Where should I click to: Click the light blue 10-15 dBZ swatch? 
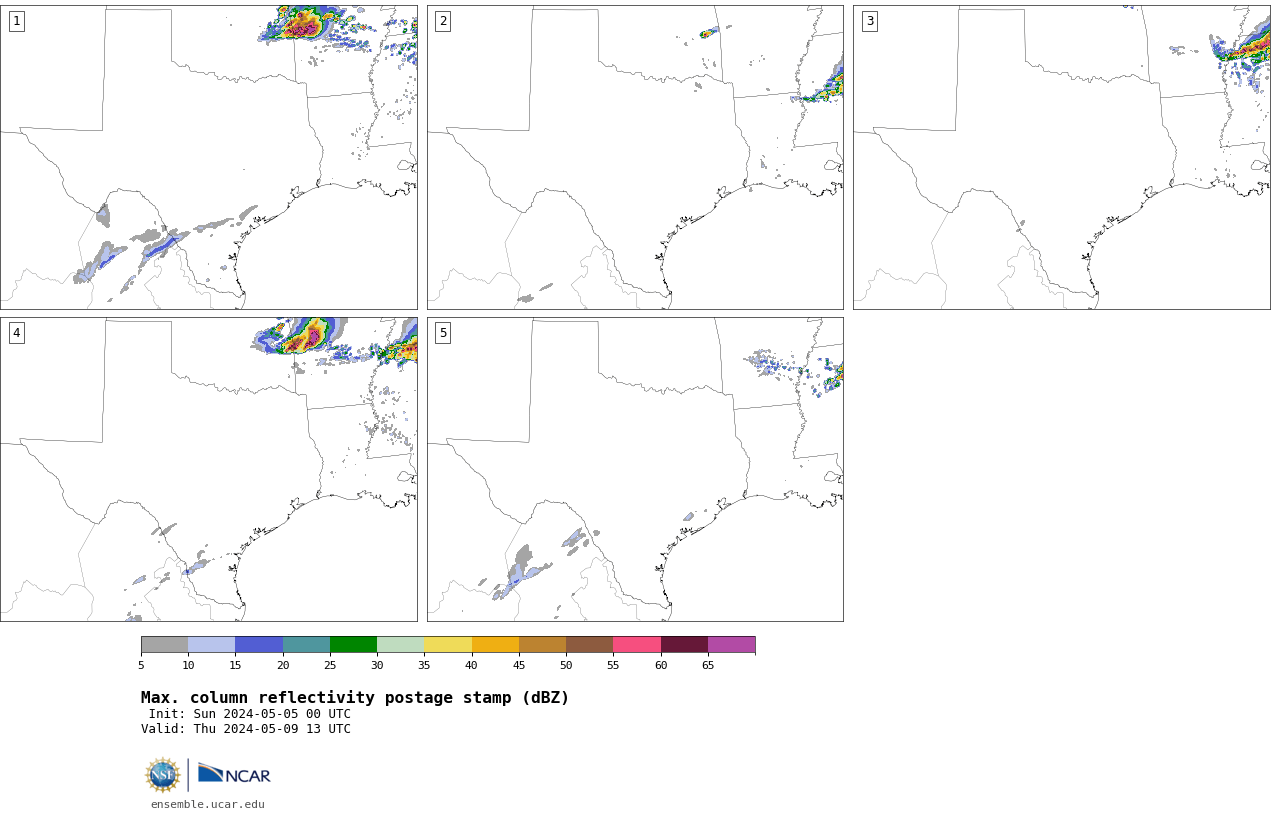point(212,644)
